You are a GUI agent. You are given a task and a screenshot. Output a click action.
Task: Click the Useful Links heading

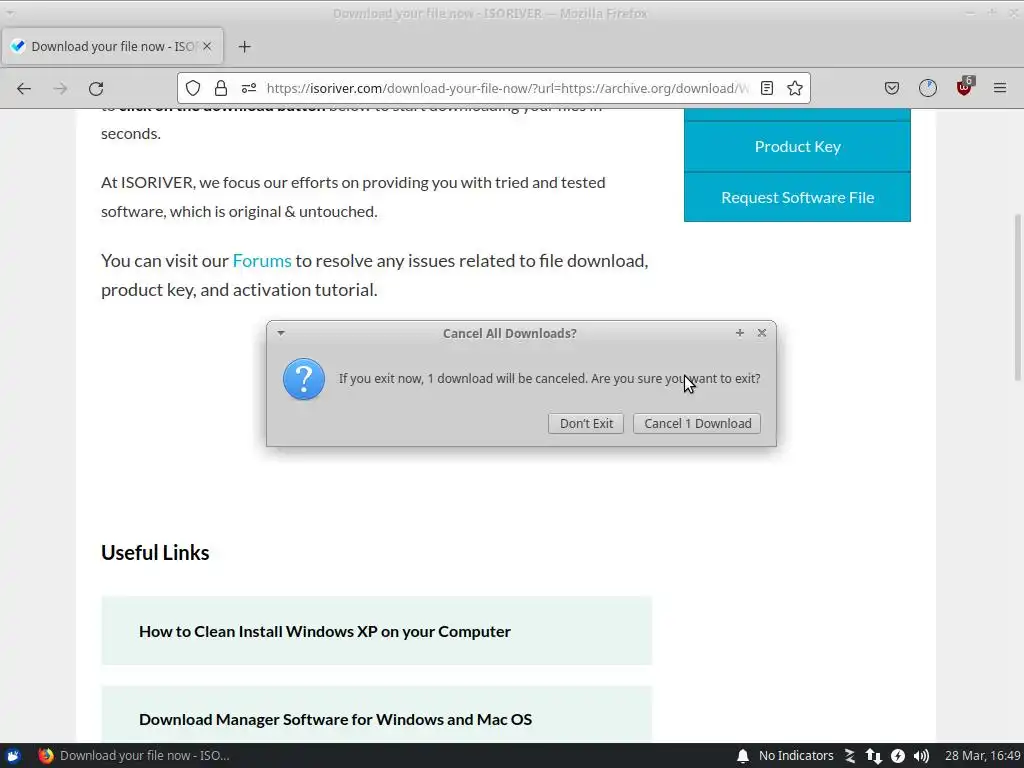155,552
